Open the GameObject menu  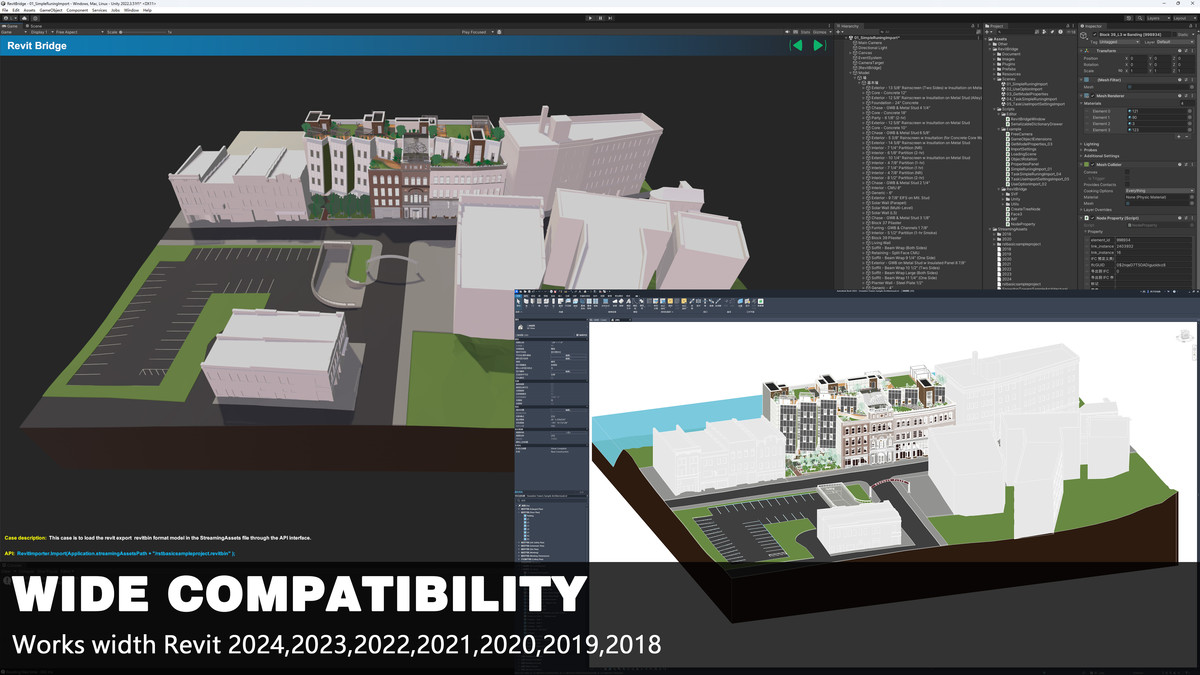[50, 10]
